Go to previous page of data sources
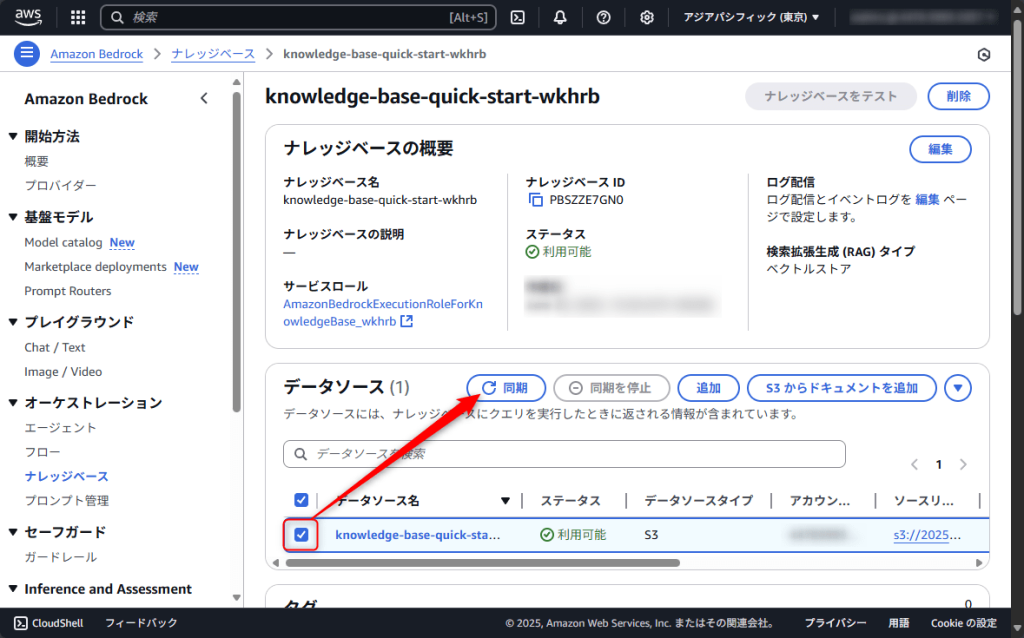 914,464
